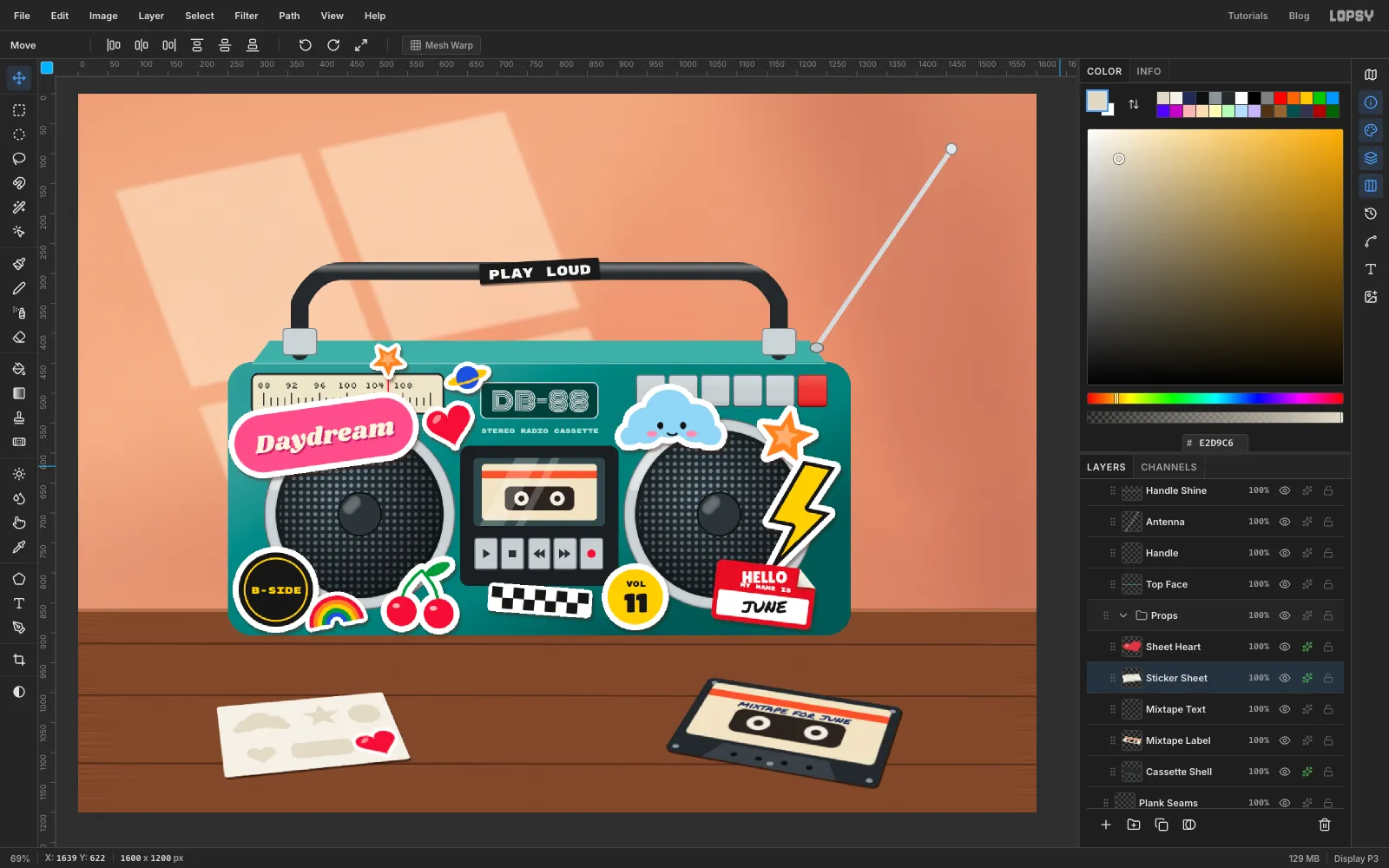Select the Eraser tool in toolbar
Image resolution: width=1389 pixels, height=868 pixels.
[x=19, y=337]
